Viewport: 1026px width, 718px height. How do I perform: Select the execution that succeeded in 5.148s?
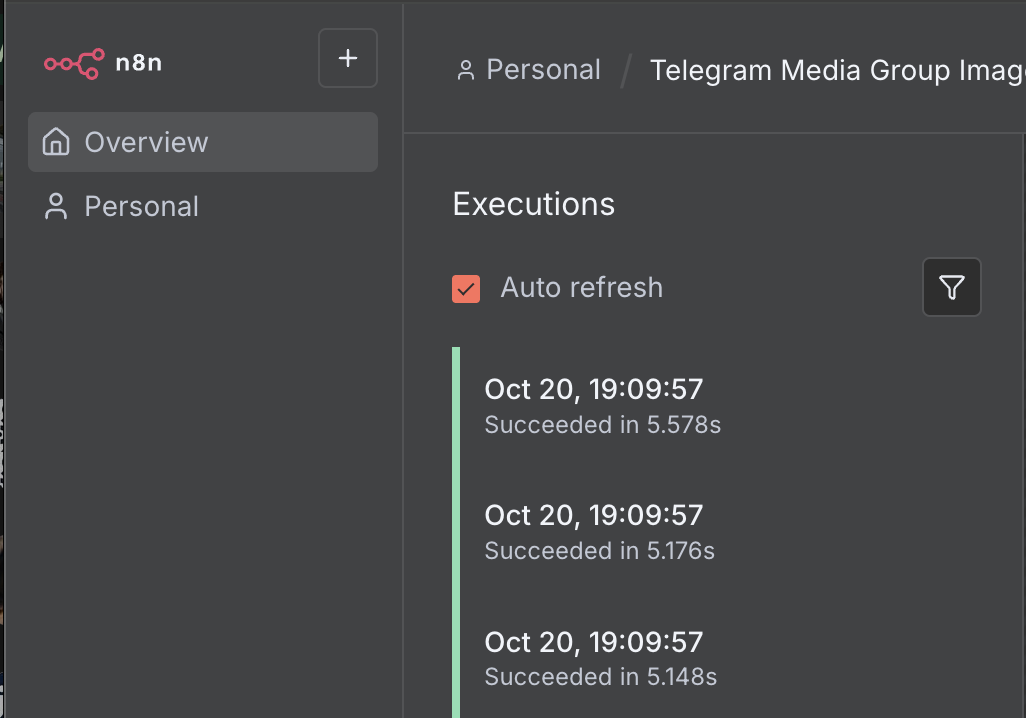pos(600,658)
